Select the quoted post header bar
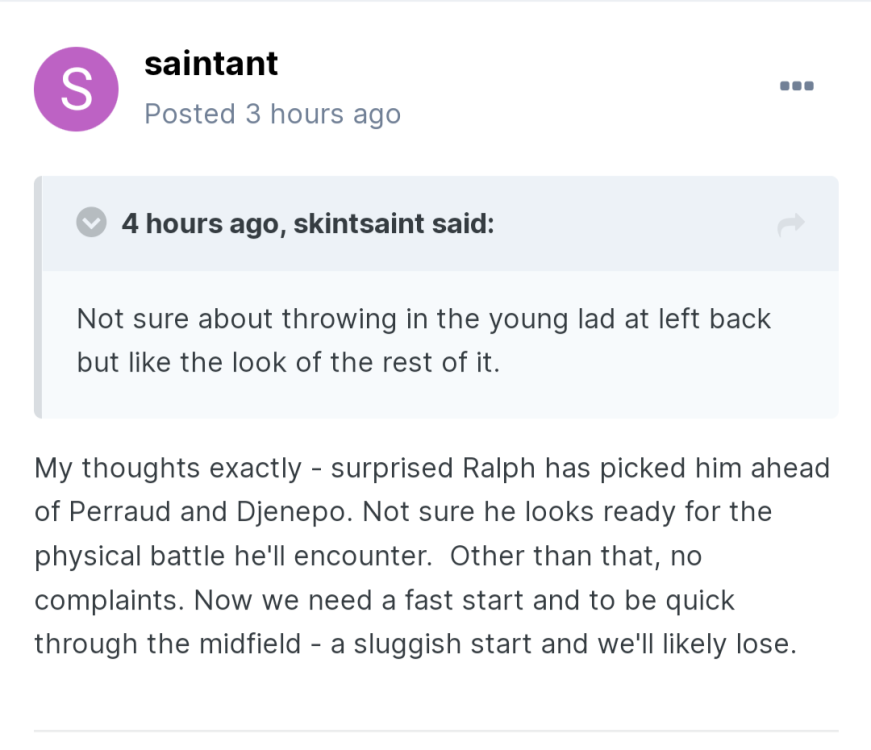871x750 pixels. coord(435,223)
